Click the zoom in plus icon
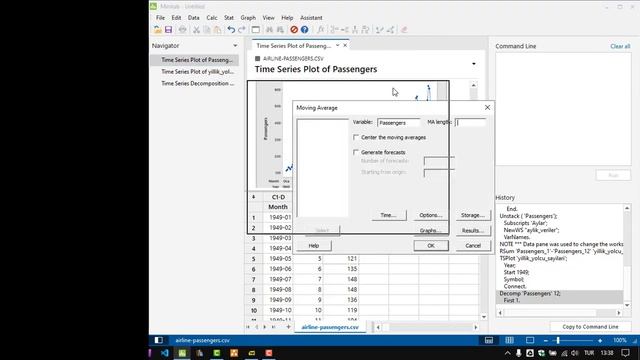The height and width of the screenshot is (360, 640). coord(600,340)
